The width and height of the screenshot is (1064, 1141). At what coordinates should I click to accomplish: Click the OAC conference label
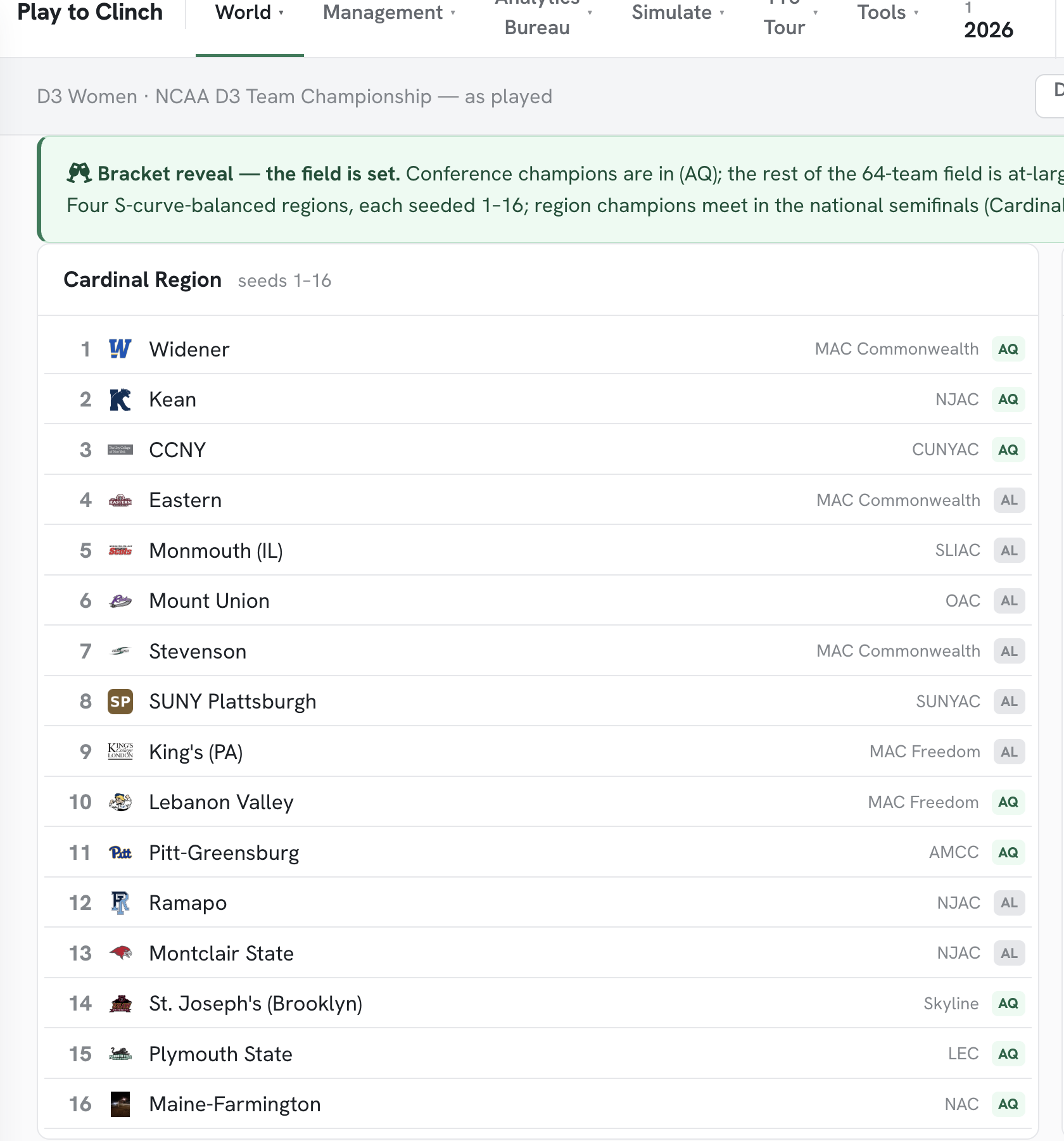963,601
